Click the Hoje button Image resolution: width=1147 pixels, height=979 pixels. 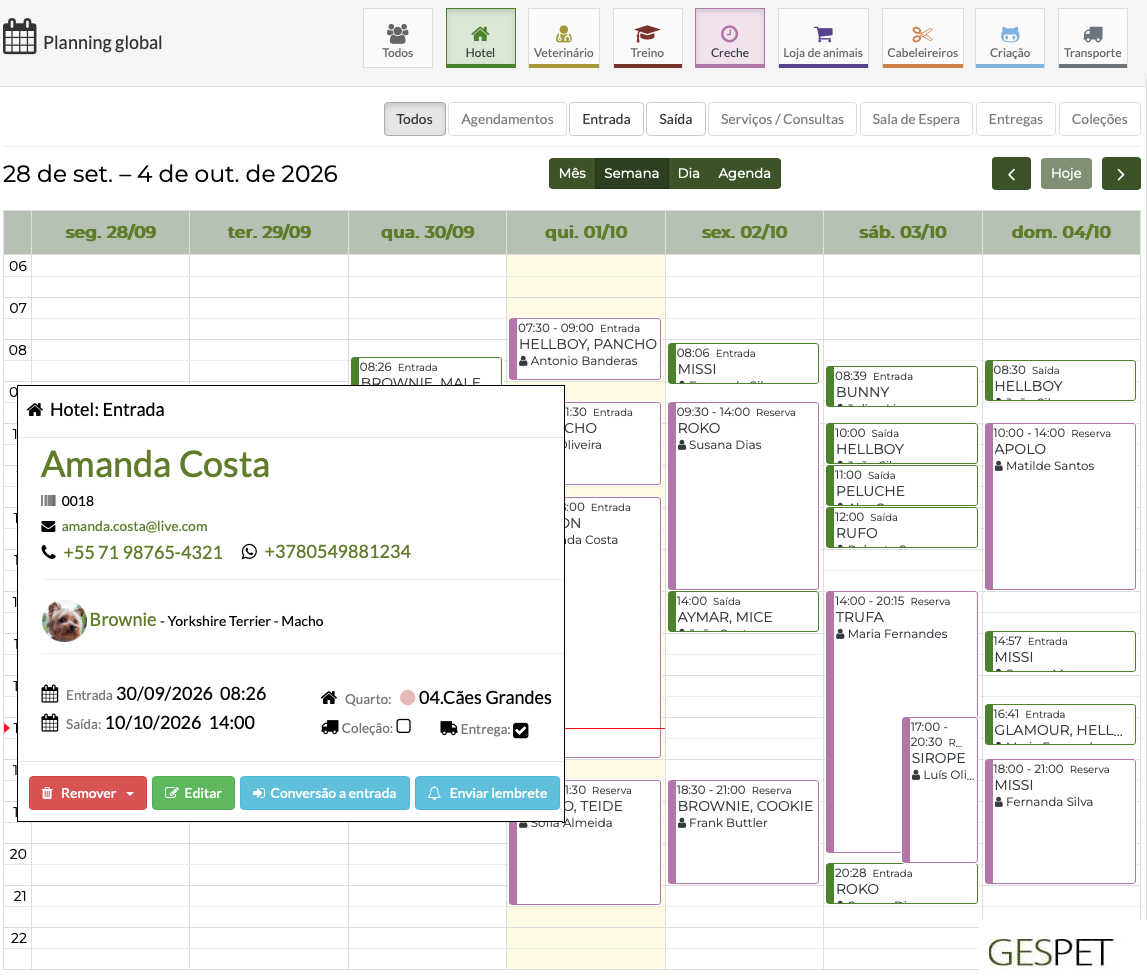1066,174
